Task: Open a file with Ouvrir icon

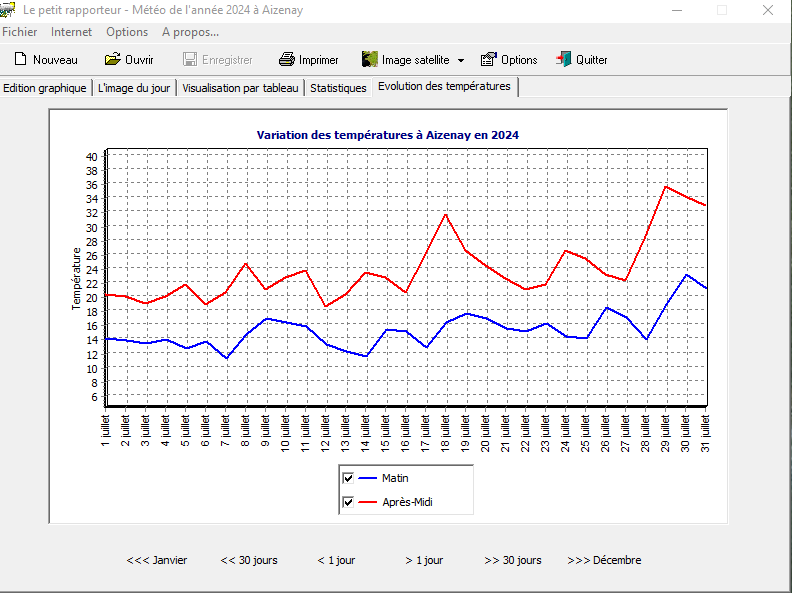Action: coord(113,60)
